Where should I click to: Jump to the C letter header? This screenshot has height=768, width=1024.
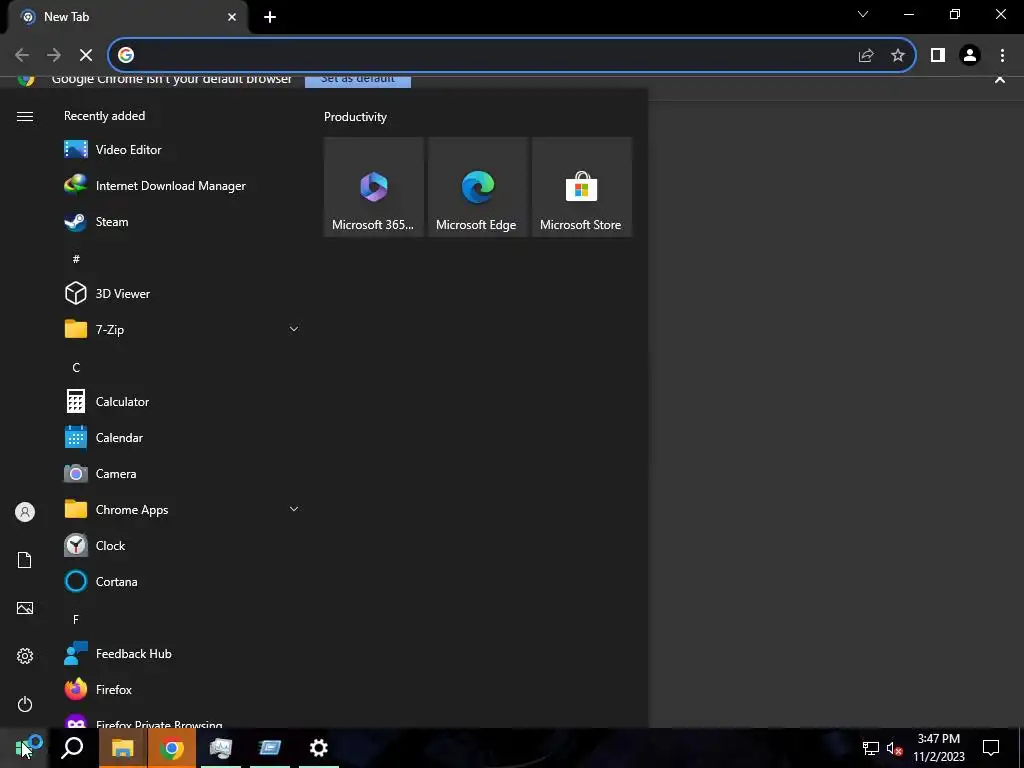[x=76, y=368]
